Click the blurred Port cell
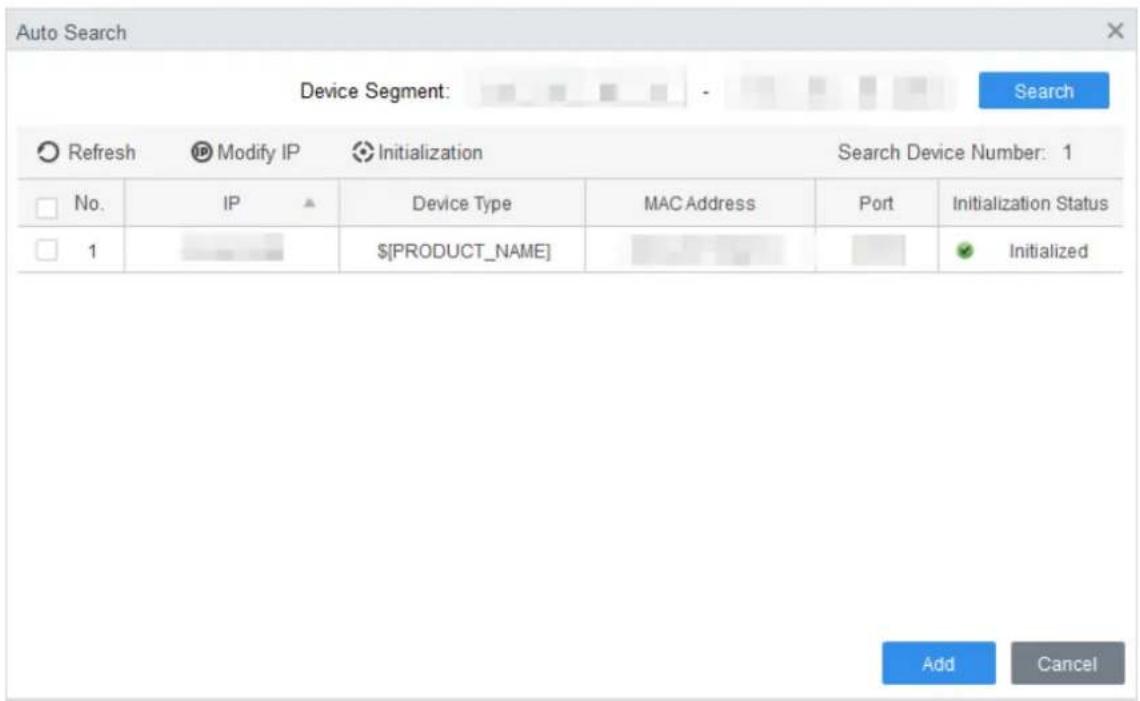 pos(878,250)
